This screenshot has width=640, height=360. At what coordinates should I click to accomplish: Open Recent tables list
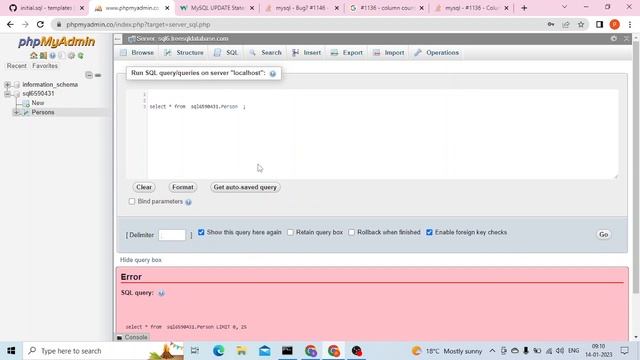[x=17, y=66]
